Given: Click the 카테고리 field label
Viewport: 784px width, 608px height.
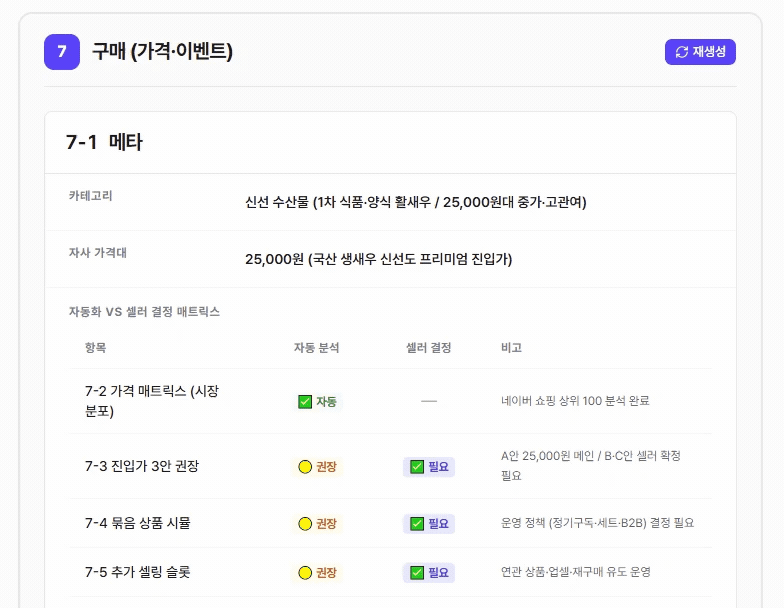Looking at the screenshot, I should (90, 196).
